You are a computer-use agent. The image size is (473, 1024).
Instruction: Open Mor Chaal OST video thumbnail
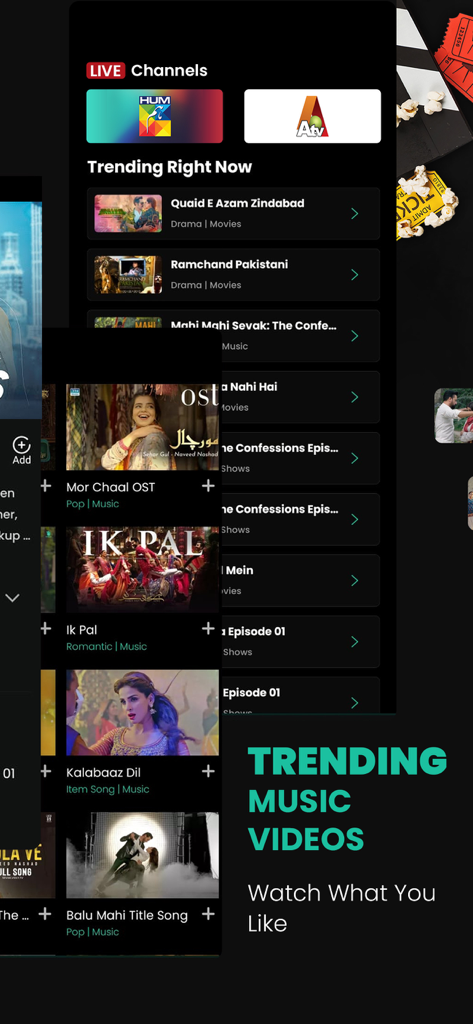142,427
